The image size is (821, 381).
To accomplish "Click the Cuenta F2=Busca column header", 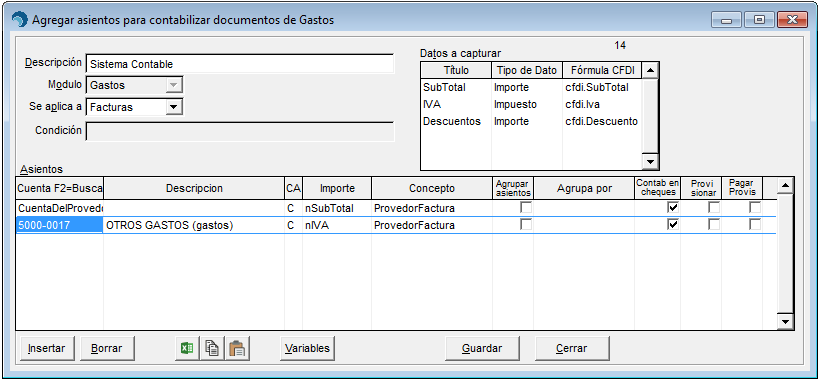I will tap(60, 188).
